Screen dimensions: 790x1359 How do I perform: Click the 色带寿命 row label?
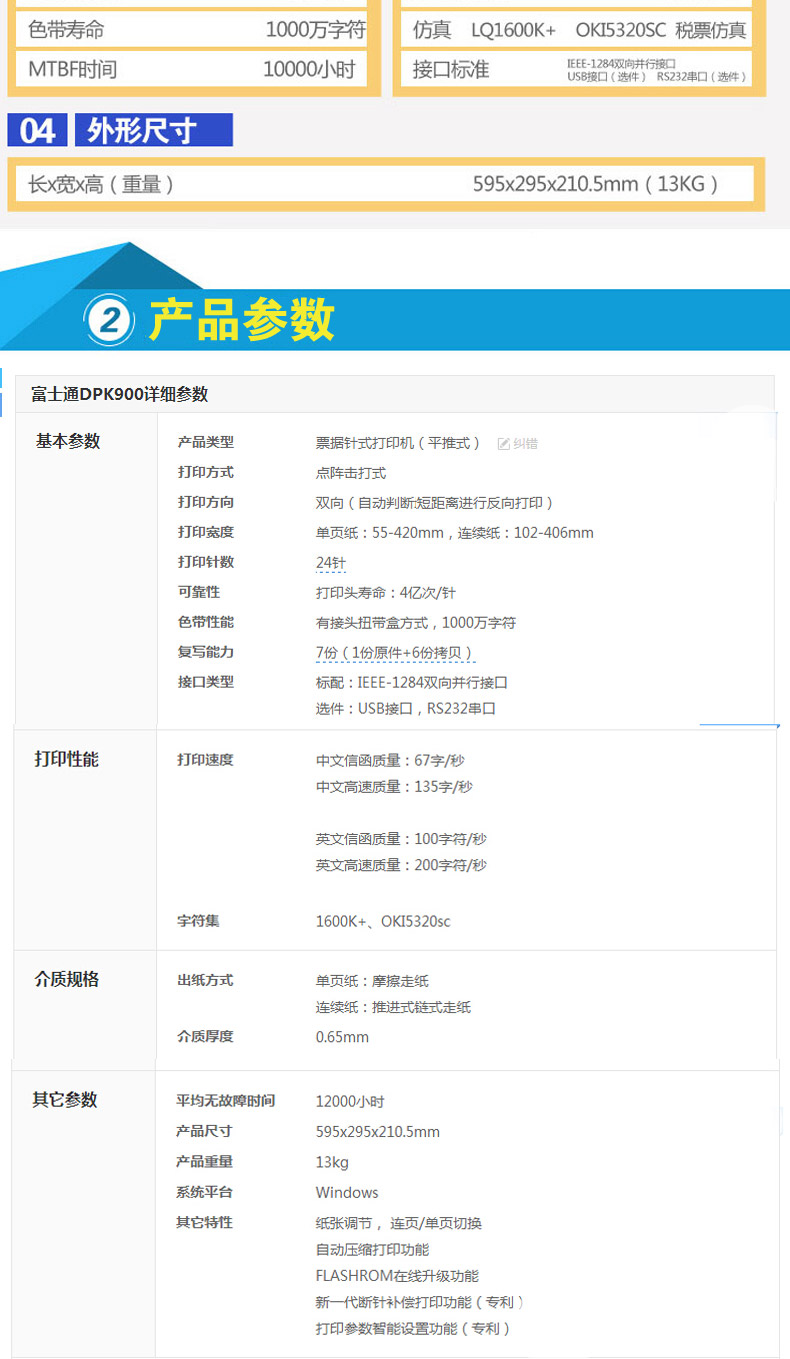66,30
